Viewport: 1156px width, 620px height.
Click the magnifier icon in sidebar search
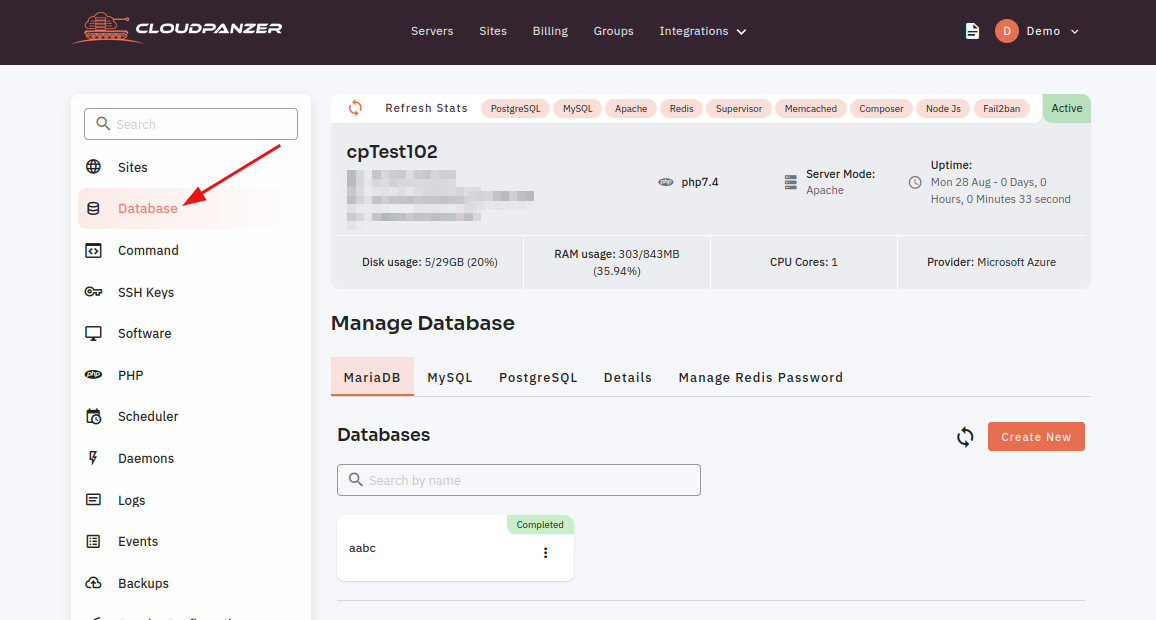coord(103,124)
